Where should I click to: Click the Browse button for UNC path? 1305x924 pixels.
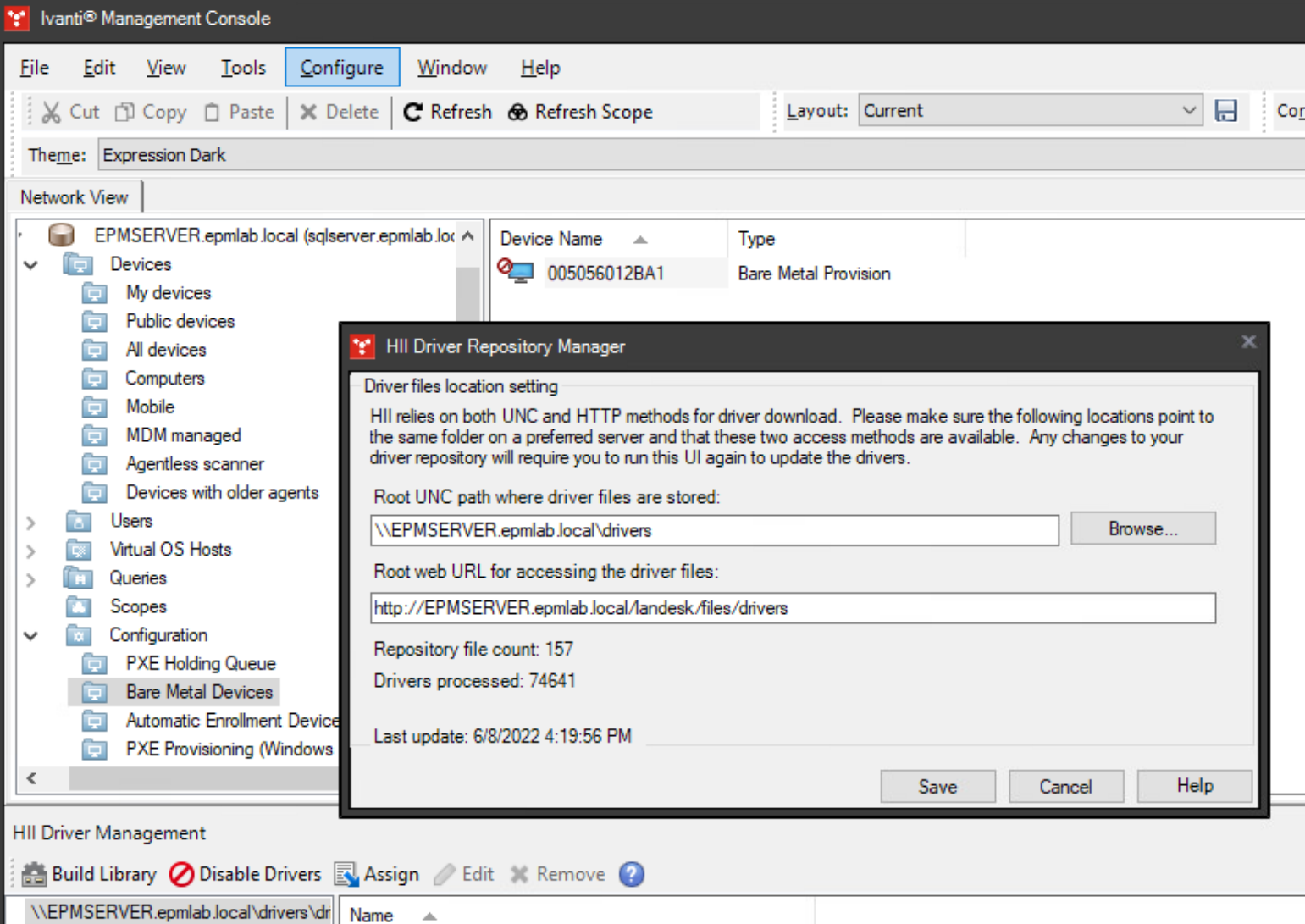pos(1142,528)
